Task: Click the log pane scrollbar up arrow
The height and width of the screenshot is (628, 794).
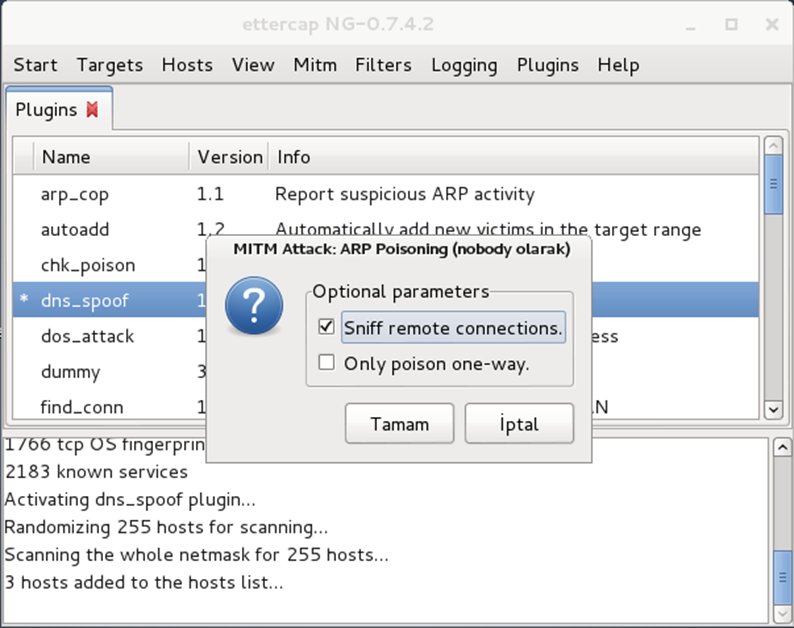Action: point(782,447)
